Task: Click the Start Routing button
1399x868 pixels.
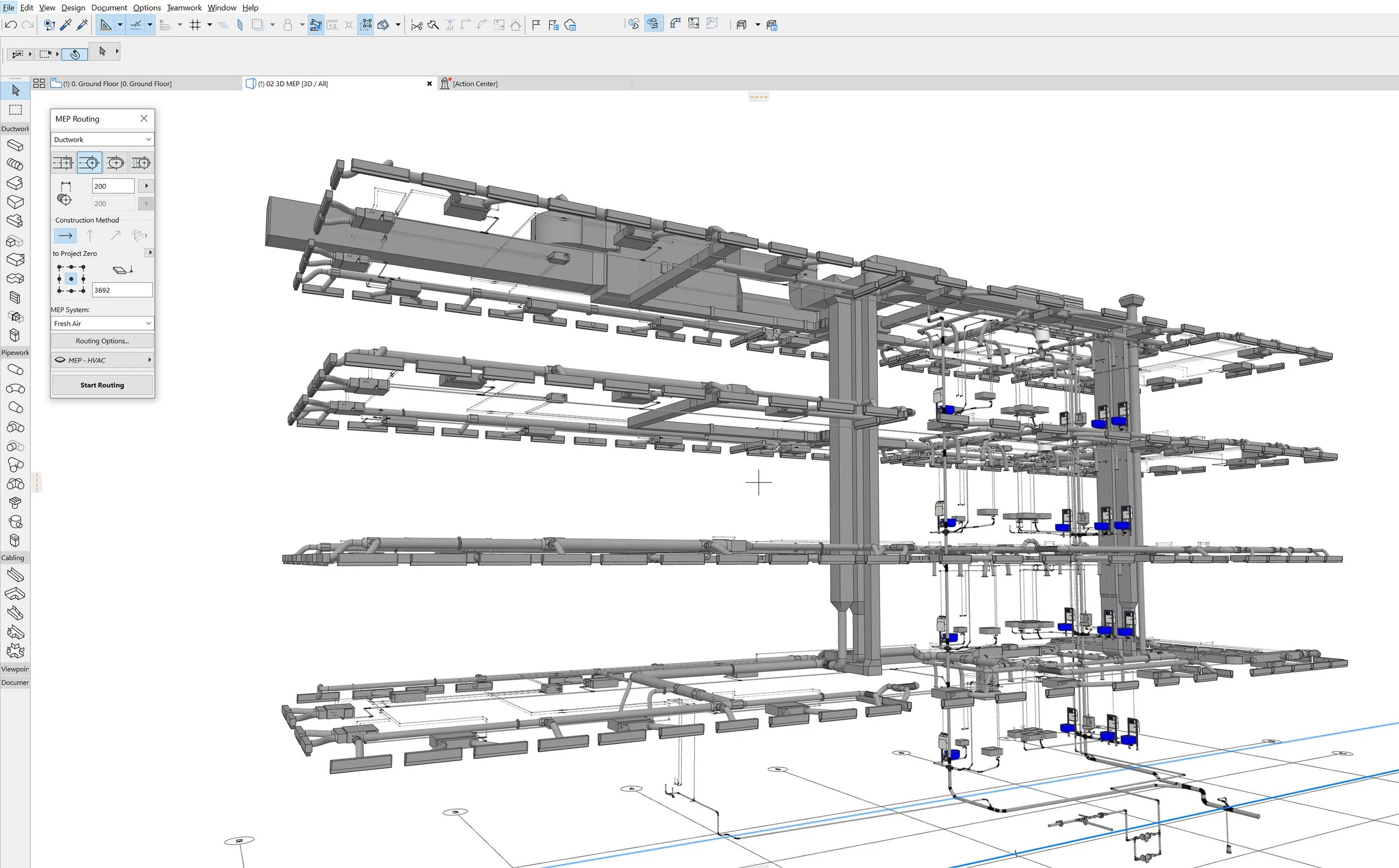Action: pyautogui.click(x=102, y=385)
